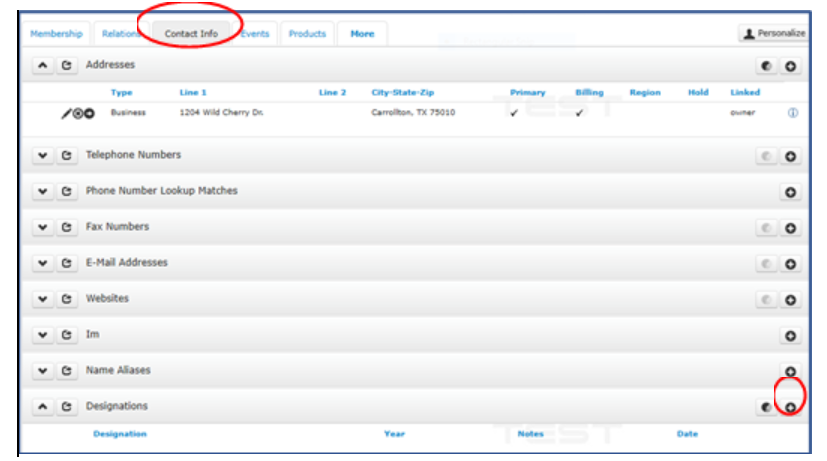Add a new website entry
The width and height of the screenshot is (827, 461).
pyautogui.click(x=790, y=300)
